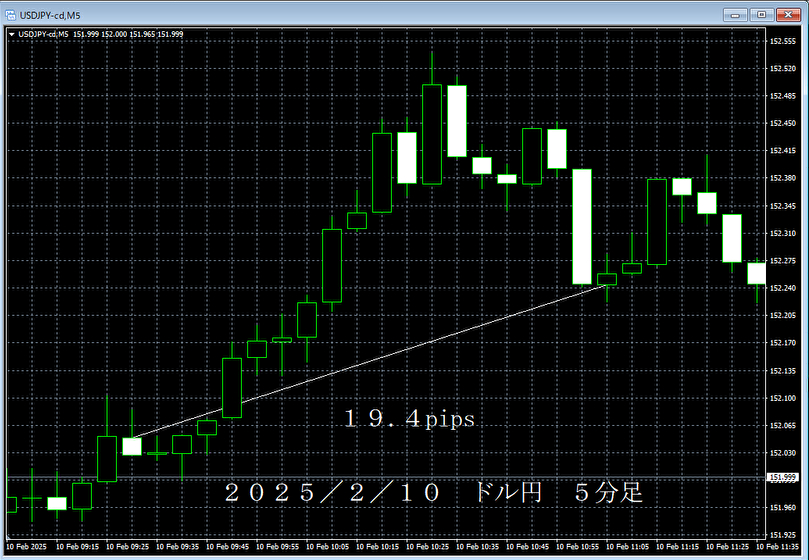Click the 152.135 price axis label
Image resolution: width=809 pixels, height=560 pixels.
pyautogui.click(x=783, y=371)
